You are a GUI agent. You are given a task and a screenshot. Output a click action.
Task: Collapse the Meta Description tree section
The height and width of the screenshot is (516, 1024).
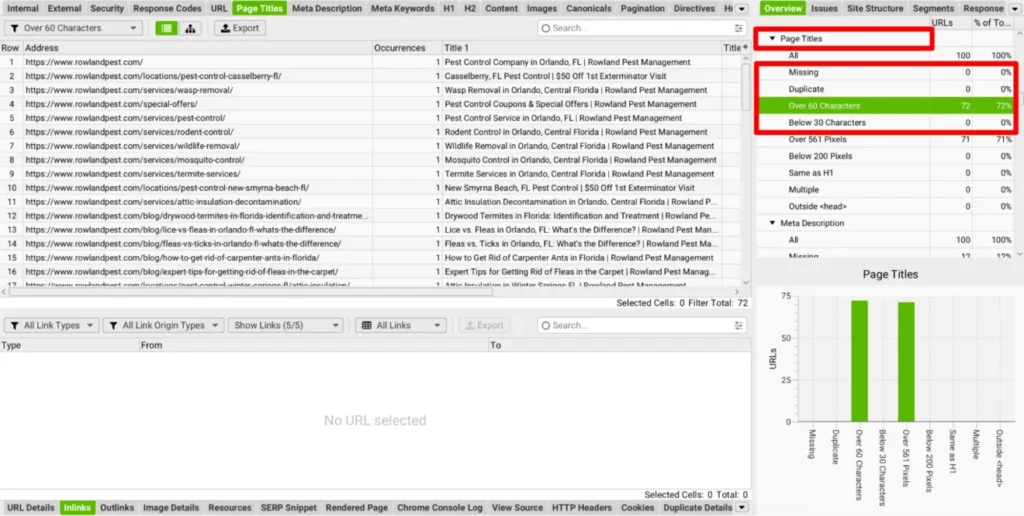(772, 223)
